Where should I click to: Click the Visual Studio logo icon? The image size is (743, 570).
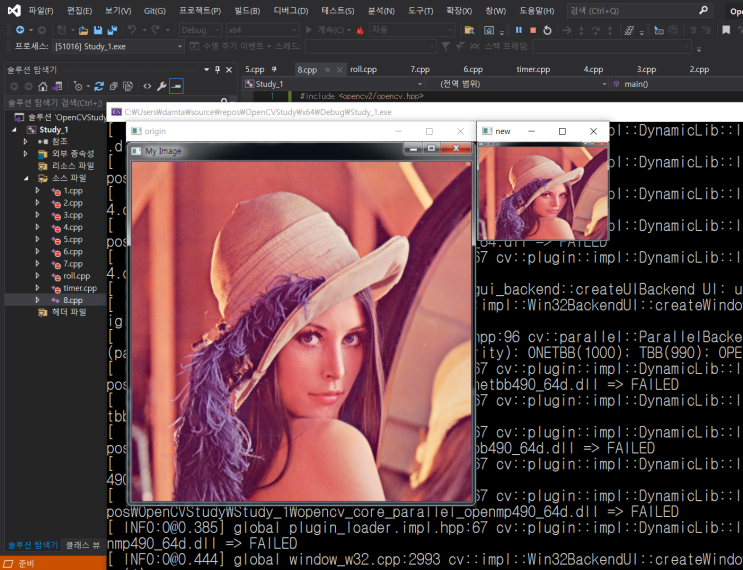pyautogui.click(x=14, y=10)
